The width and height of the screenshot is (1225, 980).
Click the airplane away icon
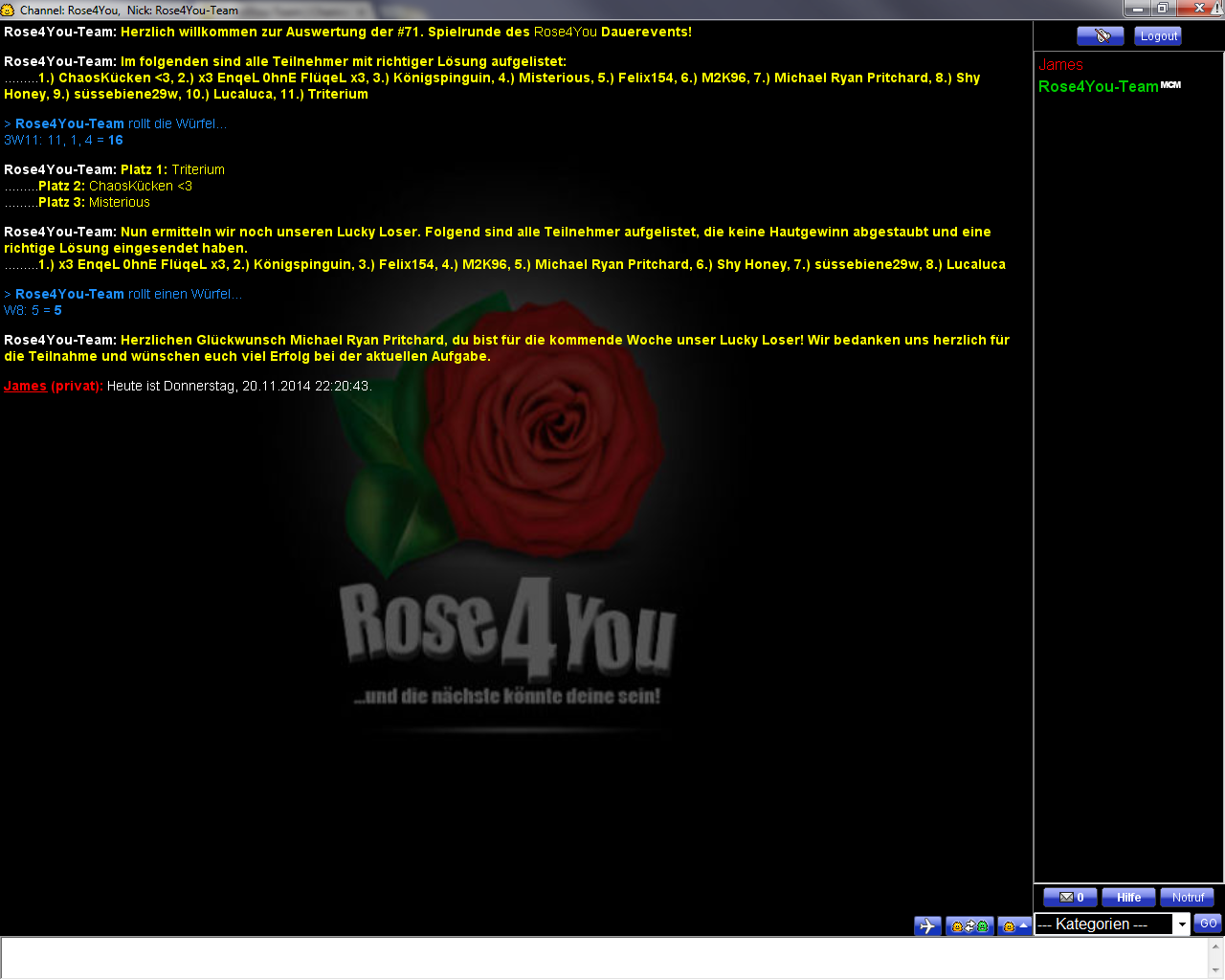927,925
